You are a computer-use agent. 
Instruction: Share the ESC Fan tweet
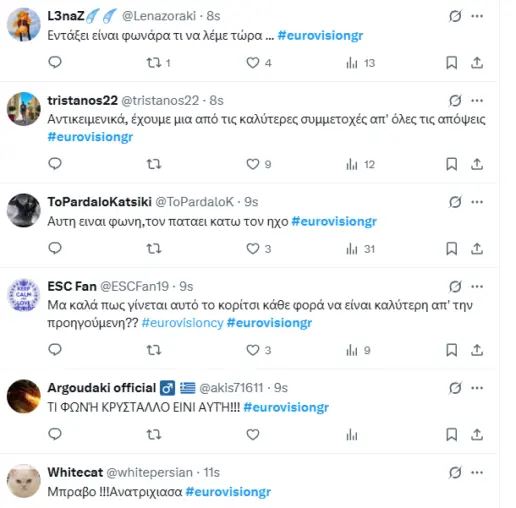(477, 350)
